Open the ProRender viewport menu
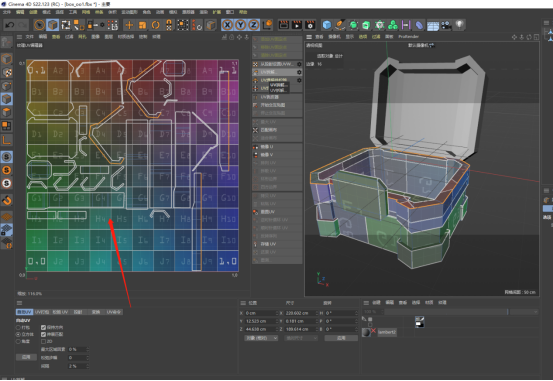 pos(408,36)
